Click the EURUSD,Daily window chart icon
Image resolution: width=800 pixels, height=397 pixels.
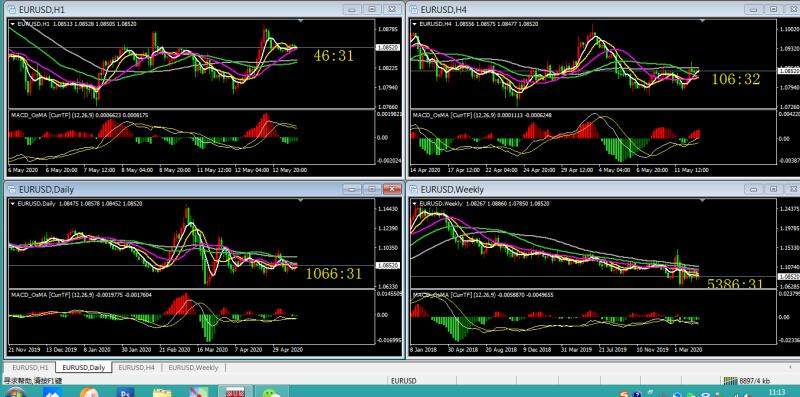tap(12, 189)
